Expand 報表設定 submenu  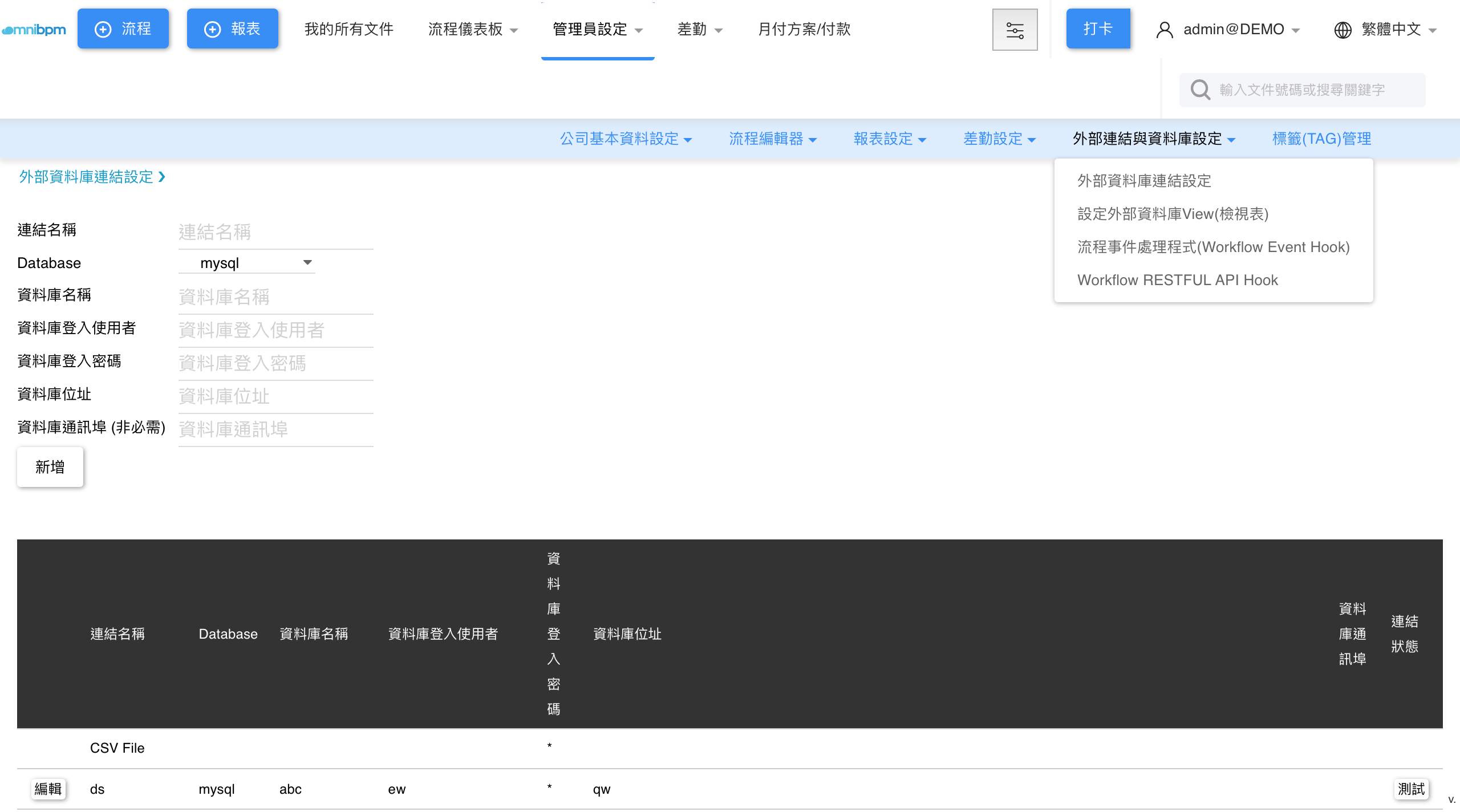click(x=890, y=139)
